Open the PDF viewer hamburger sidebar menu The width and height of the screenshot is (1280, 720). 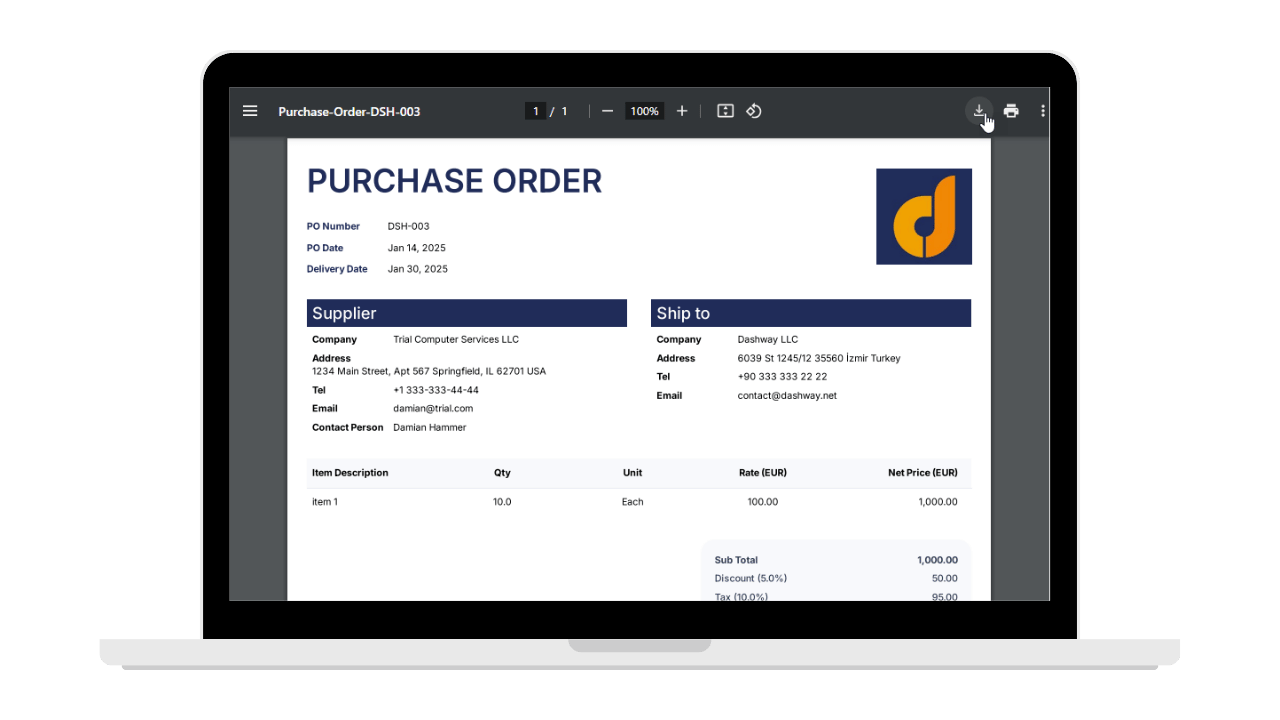pos(250,111)
